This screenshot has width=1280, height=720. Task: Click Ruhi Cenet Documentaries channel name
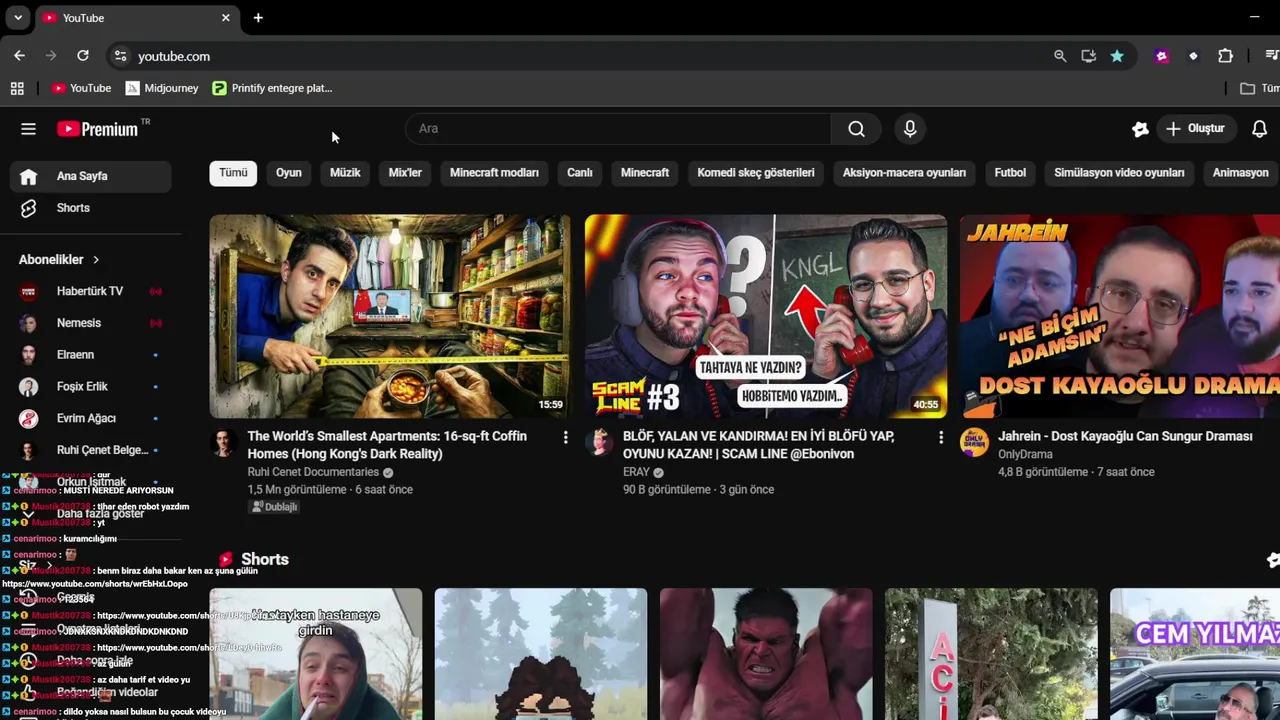pyautogui.click(x=313, y=472)
